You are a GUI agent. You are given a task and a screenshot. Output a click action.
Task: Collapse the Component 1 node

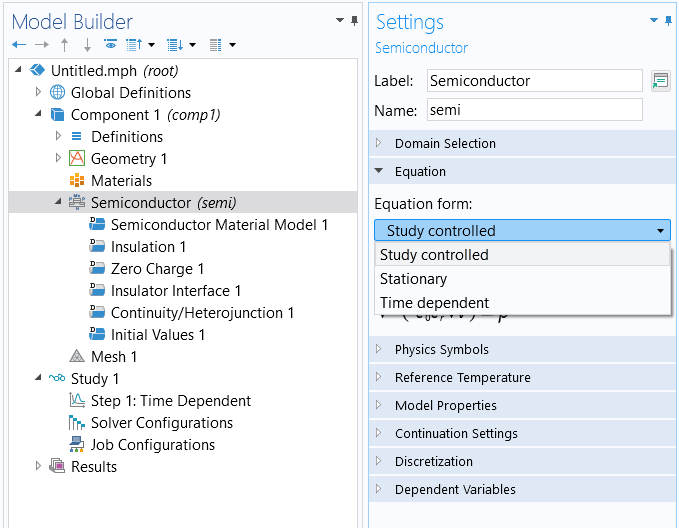click(38, 113)
